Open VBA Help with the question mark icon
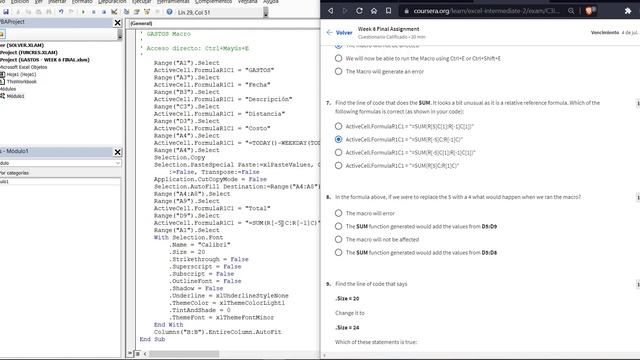Screen dimensions: 640x360 tap(169, 12)
